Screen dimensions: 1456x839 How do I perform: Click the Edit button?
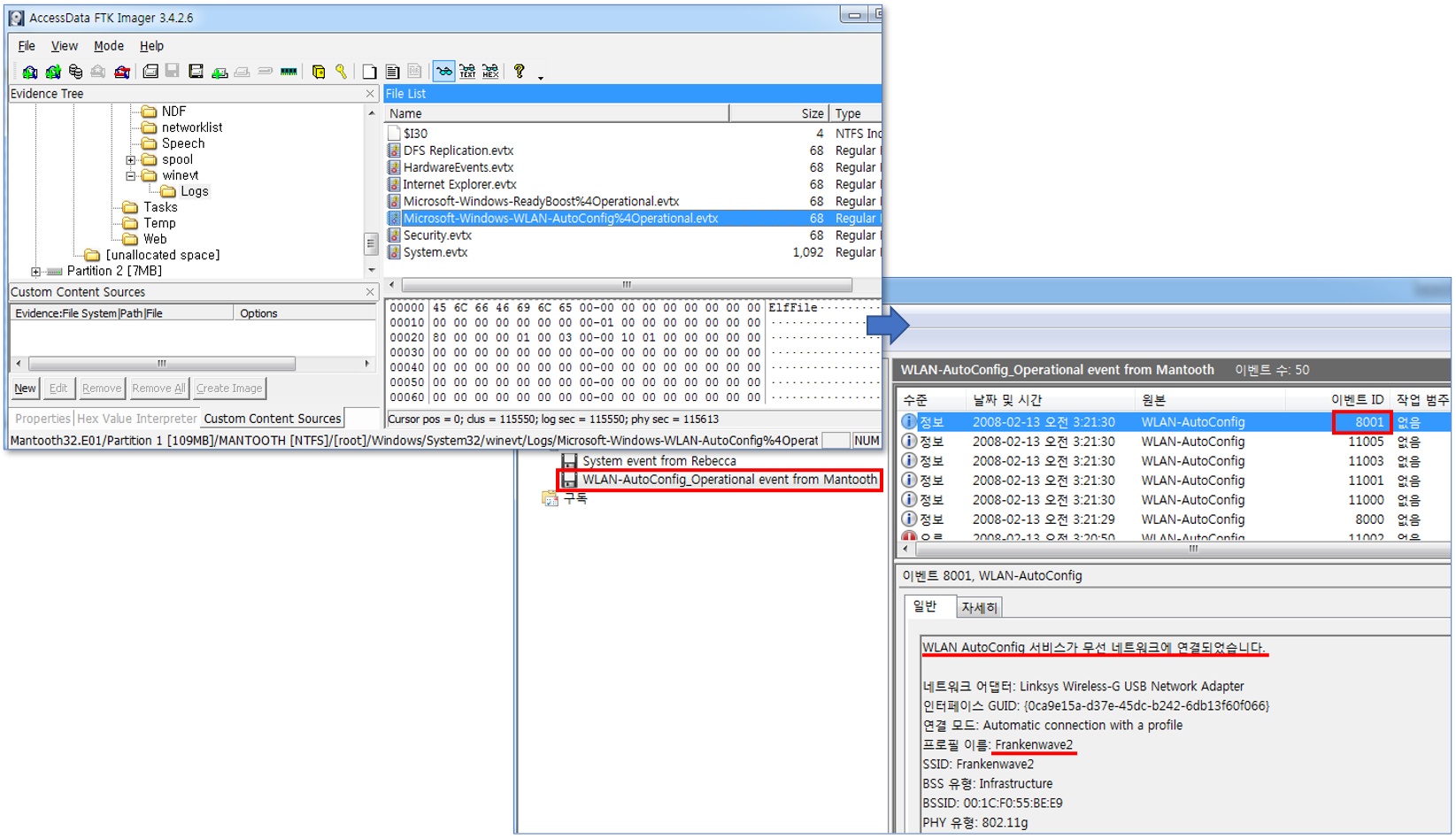click(x=58, y=389)
